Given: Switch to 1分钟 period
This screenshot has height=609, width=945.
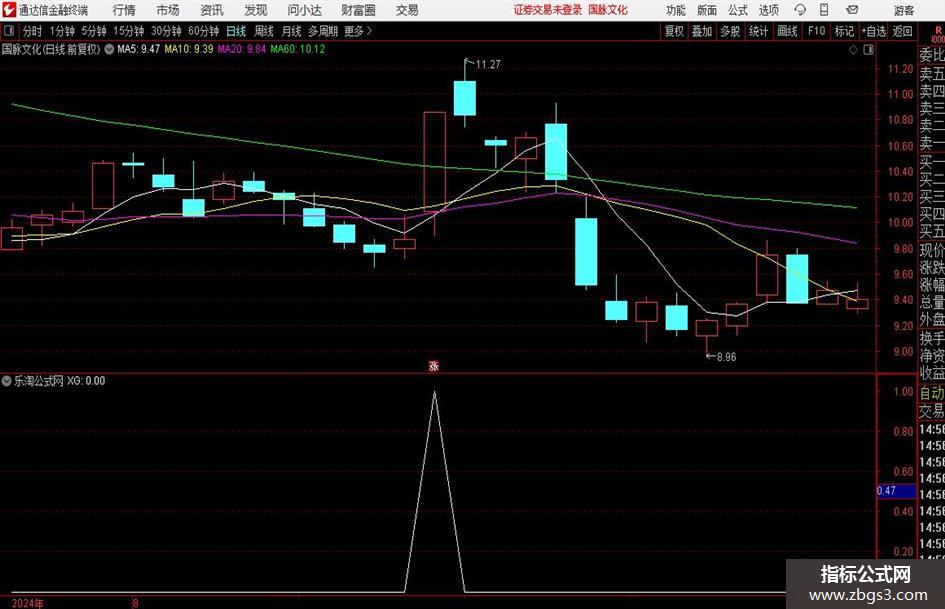Looking at the screenshot, I should [x=62, y=31].
